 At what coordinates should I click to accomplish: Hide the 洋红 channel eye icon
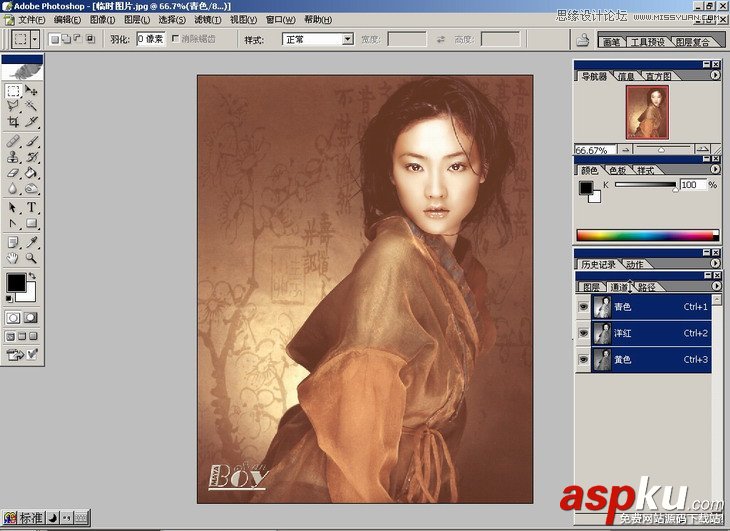coord(583,333)
